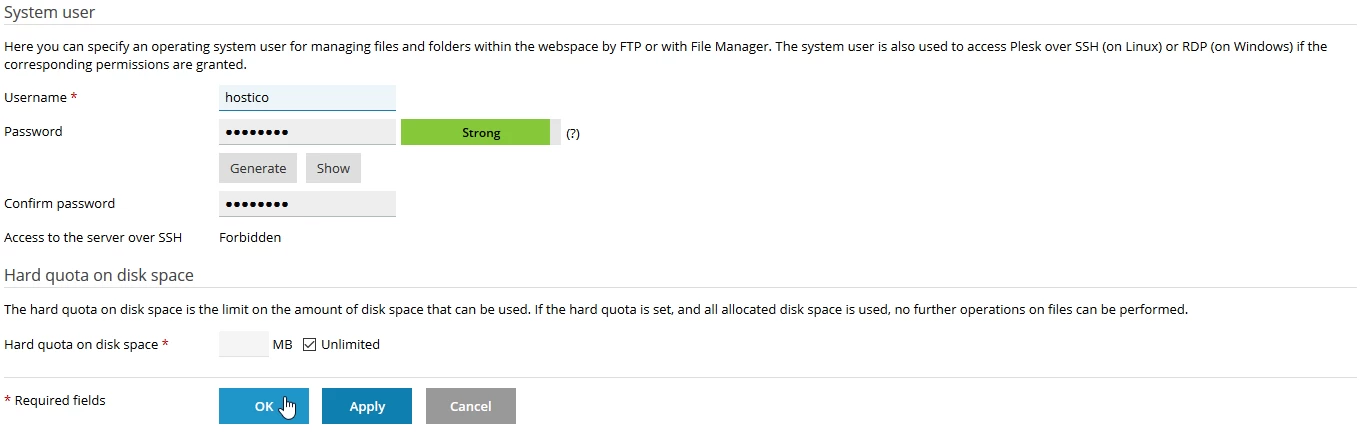1360x439 pixels.
Task: Click the Hard quota on disk space heading
Action: 99,275
